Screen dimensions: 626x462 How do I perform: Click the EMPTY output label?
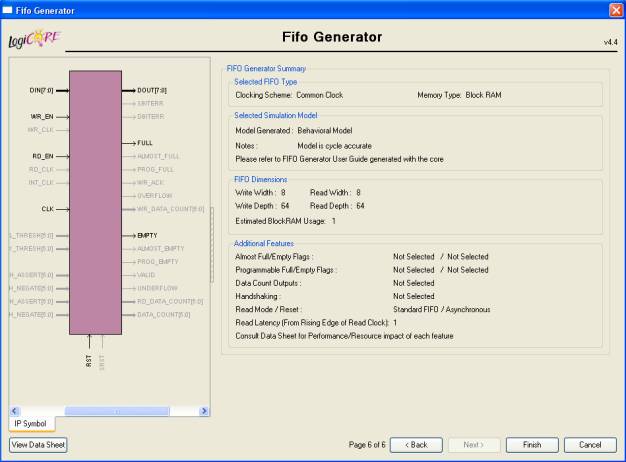click(x=147, y=235)
